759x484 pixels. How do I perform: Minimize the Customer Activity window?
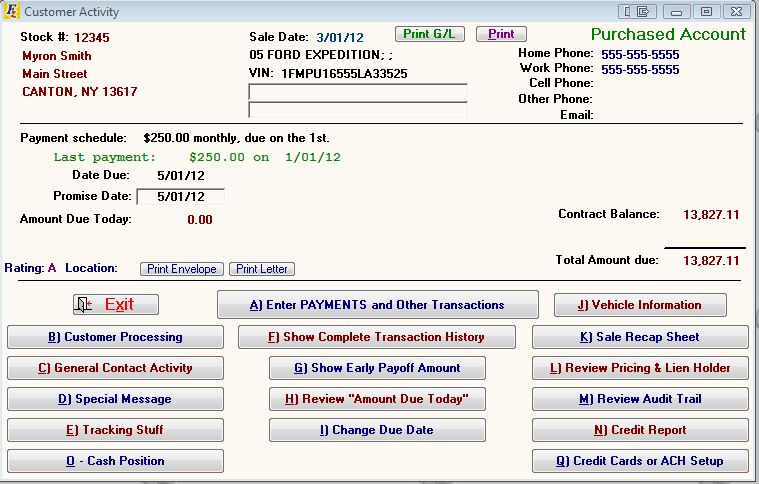(x=677, y=12)
